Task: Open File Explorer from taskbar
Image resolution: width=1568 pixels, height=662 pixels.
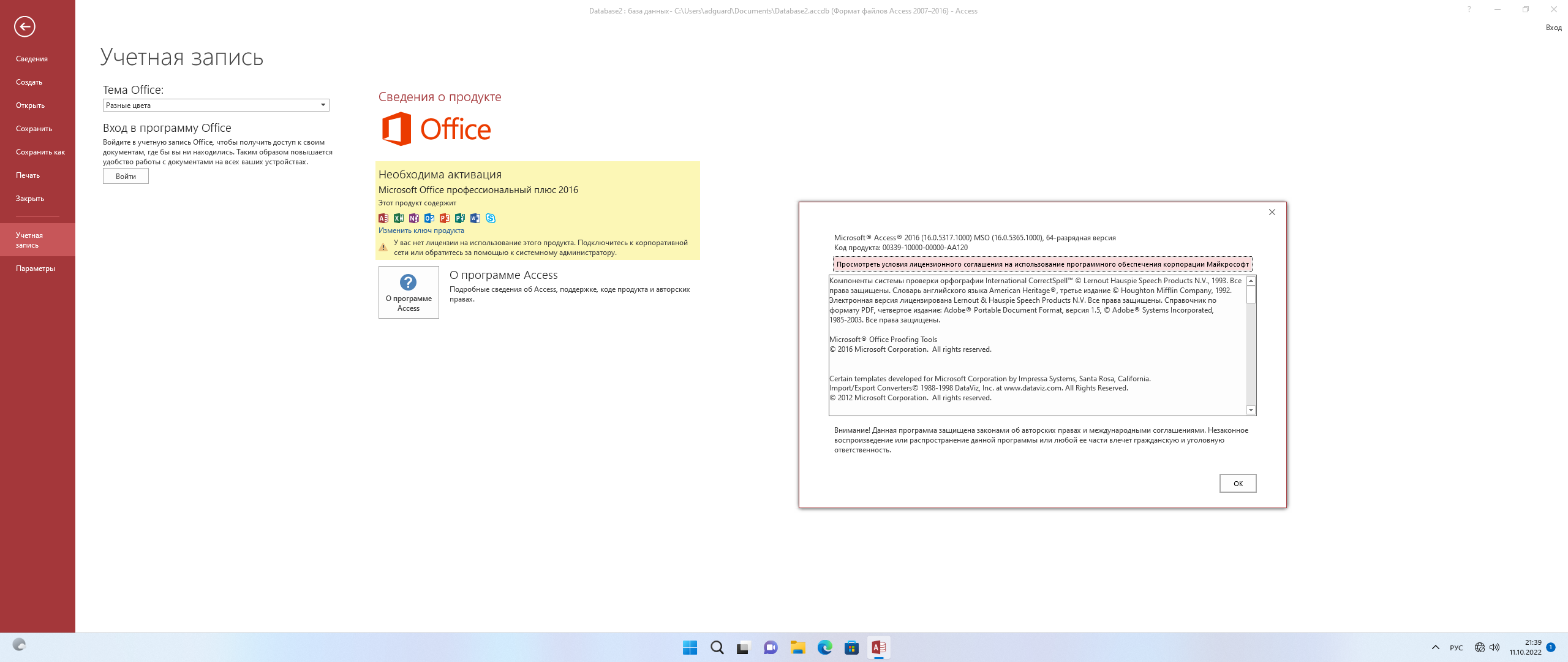Action: pos(797,647)
